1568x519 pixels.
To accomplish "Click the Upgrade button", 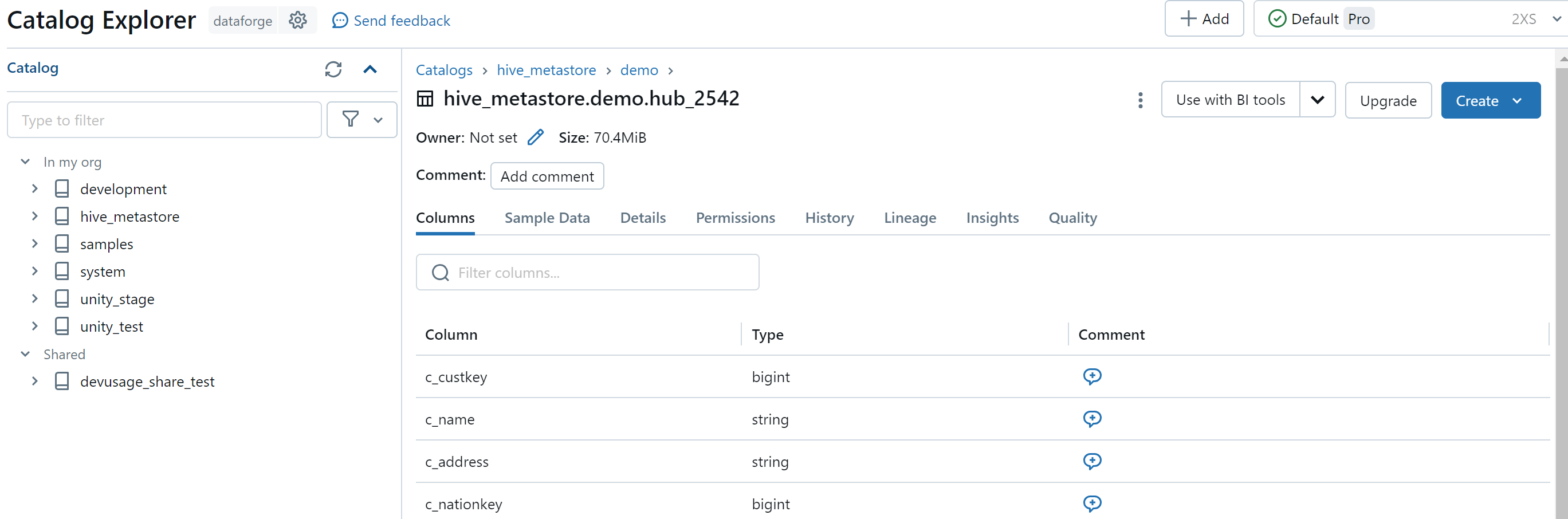I will 1388,100.
